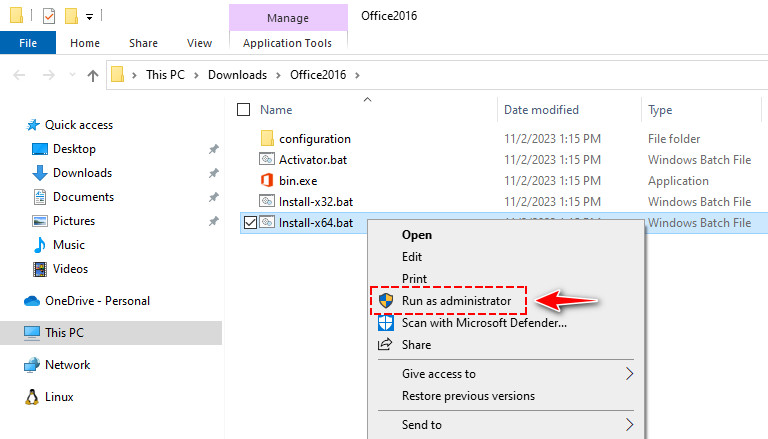Screen dimensions: 768x439
Task: Select the Install-x64.bat file name
Action: point(316,223)
